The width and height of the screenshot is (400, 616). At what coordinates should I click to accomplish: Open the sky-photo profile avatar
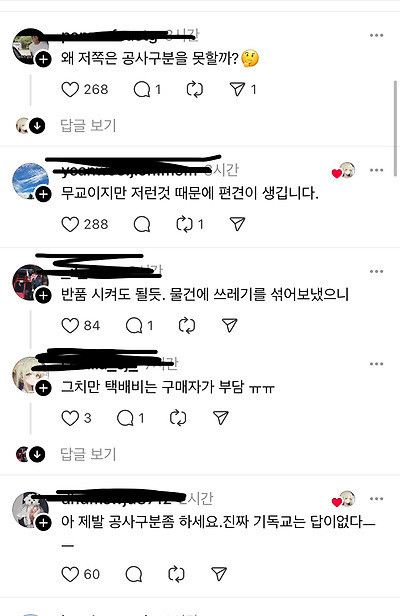[x=31, y=182]
